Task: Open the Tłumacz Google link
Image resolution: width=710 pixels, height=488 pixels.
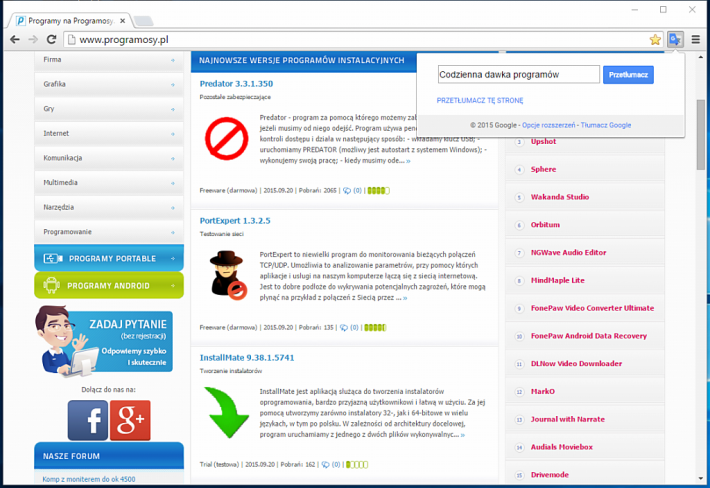Action: click(x=605, y=125)
